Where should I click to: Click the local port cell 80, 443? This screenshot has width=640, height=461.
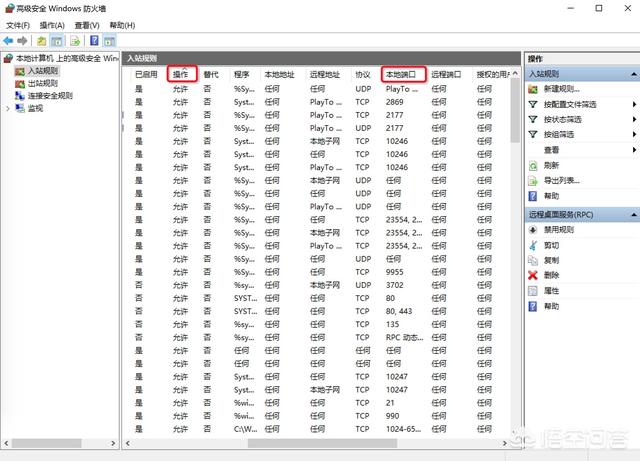pyautogui.click(x=399, y=311)
